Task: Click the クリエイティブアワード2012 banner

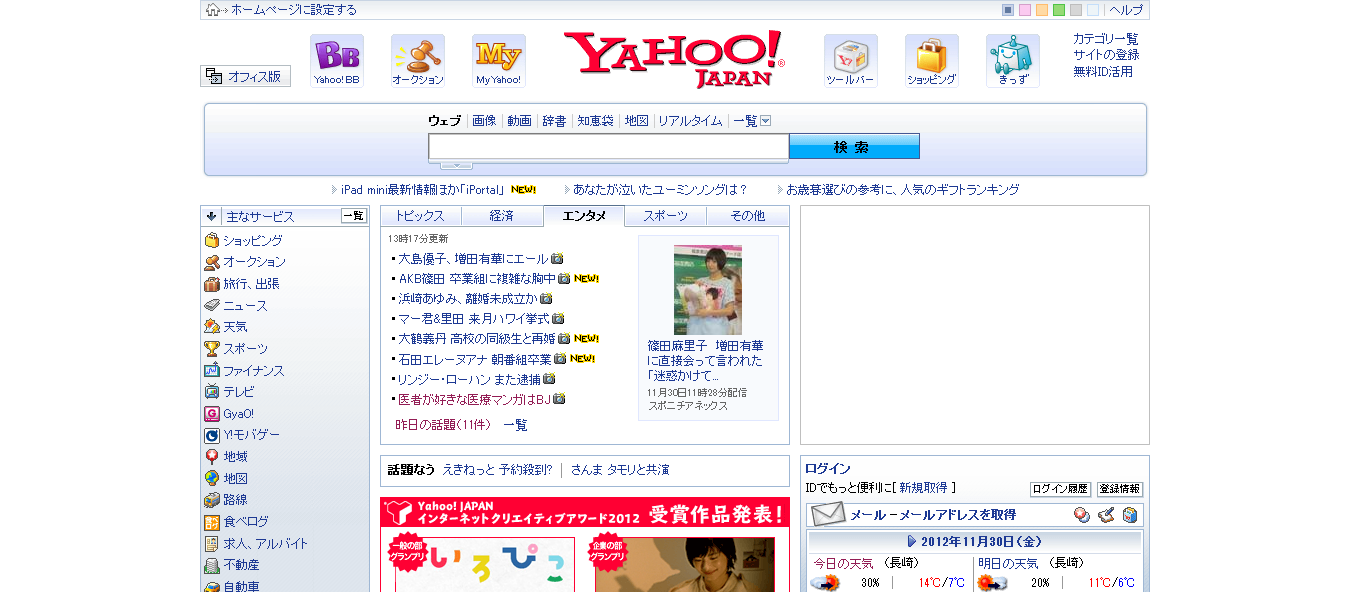Action: pyautogui.click(x=585, y=514)
